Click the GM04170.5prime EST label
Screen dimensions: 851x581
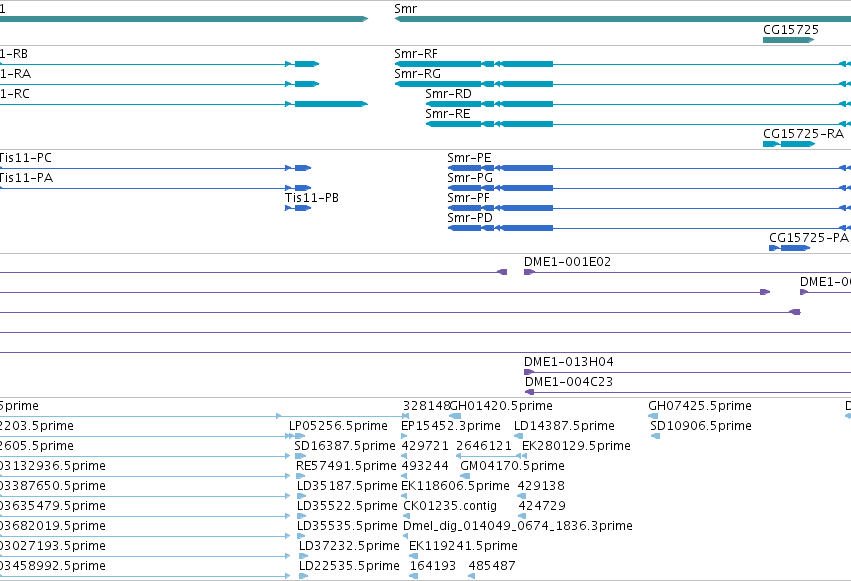512,466
